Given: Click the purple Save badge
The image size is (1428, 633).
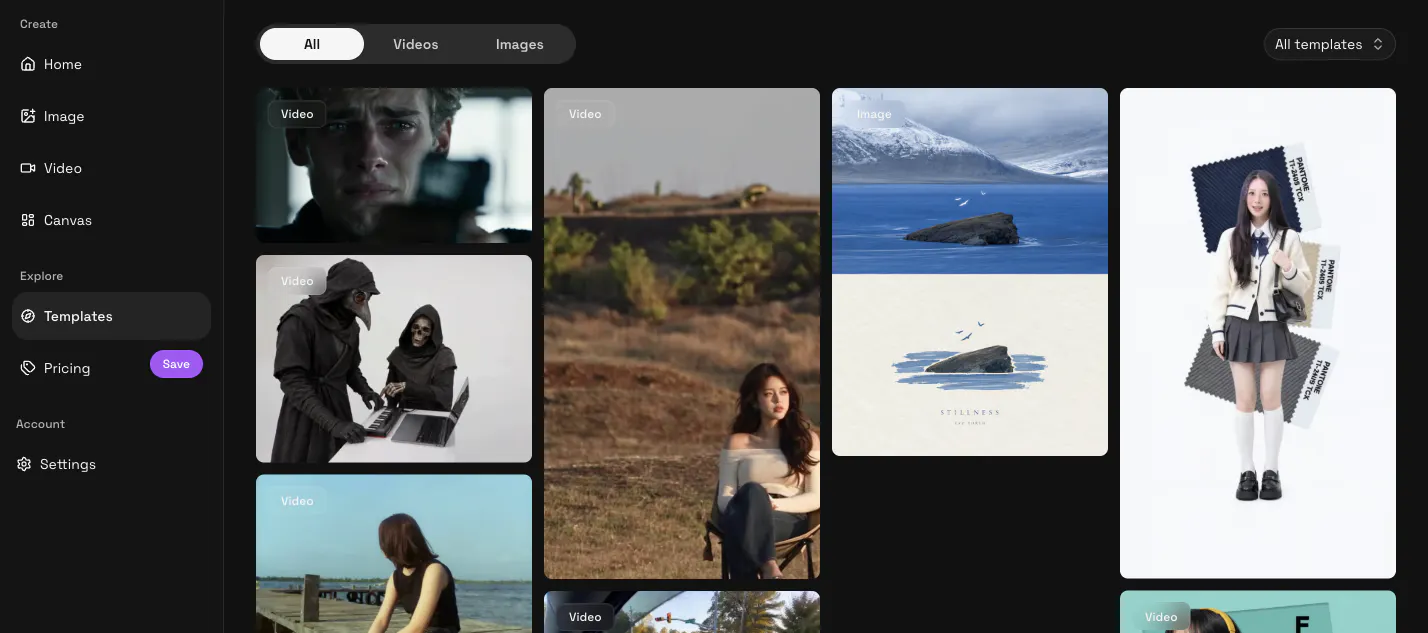Looking at the screenshot, I should [176, 364].
